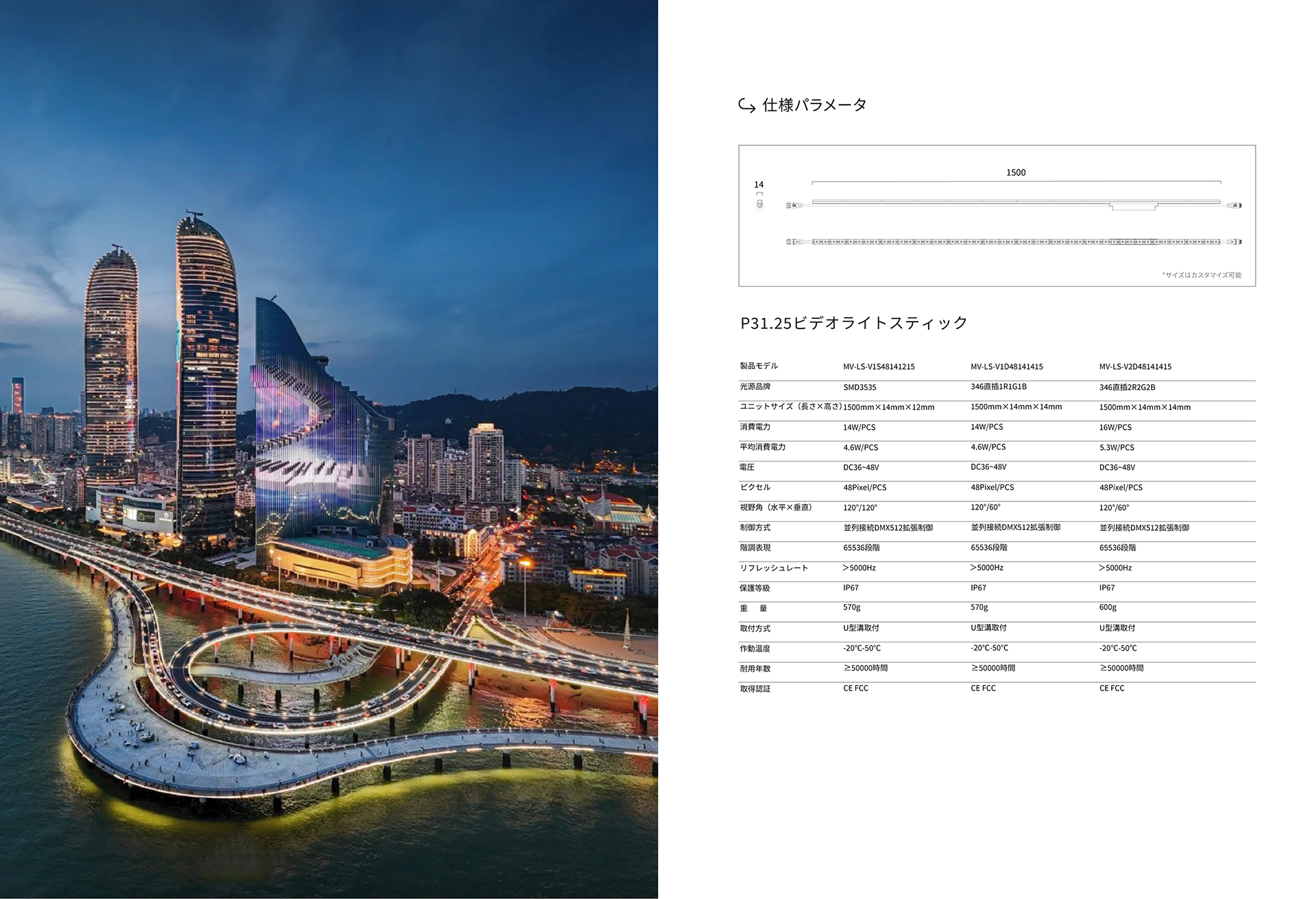1316x899 pixels.
Task: Click the 14 width dimension label
Action: point(759,185)
